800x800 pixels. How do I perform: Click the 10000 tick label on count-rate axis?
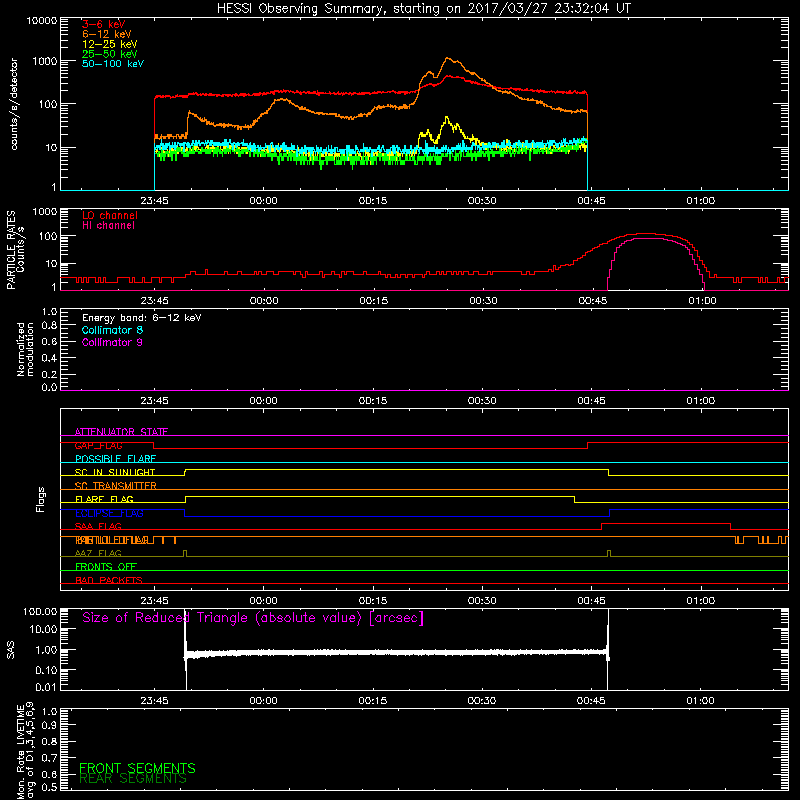(42, 21)
